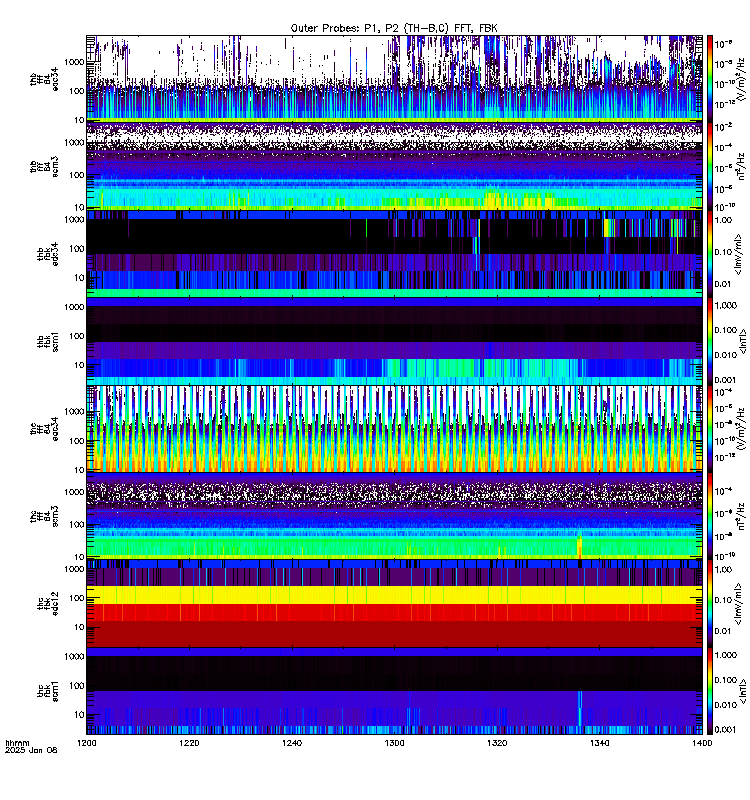
Task: Click the 1320 time-axis tick label
Action: [x=497, y=743]
